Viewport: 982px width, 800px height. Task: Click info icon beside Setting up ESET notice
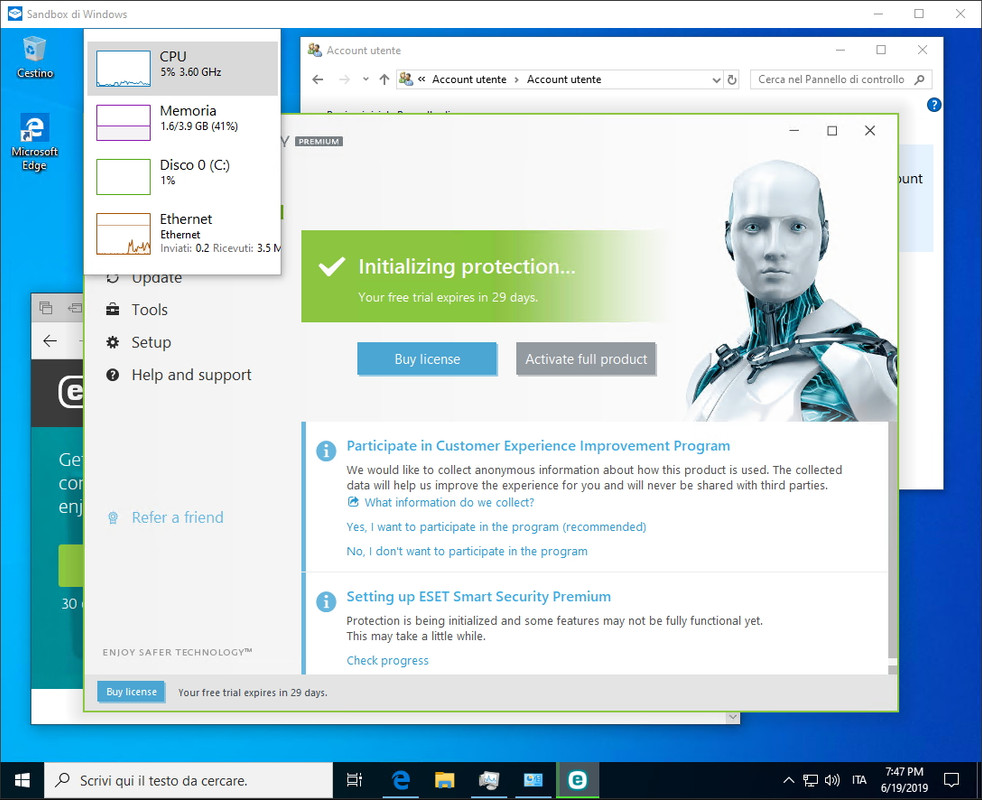point(326,601)
